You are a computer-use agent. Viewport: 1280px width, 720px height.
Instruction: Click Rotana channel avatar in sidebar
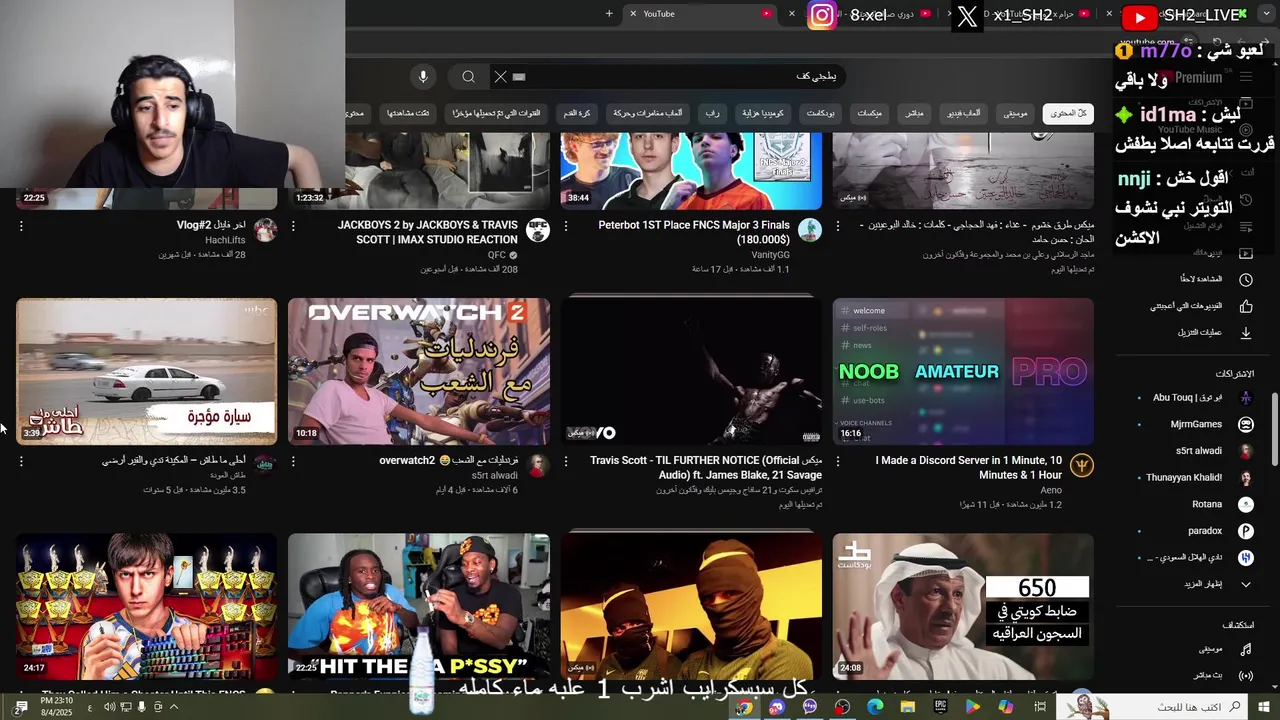coord(1246,504)
